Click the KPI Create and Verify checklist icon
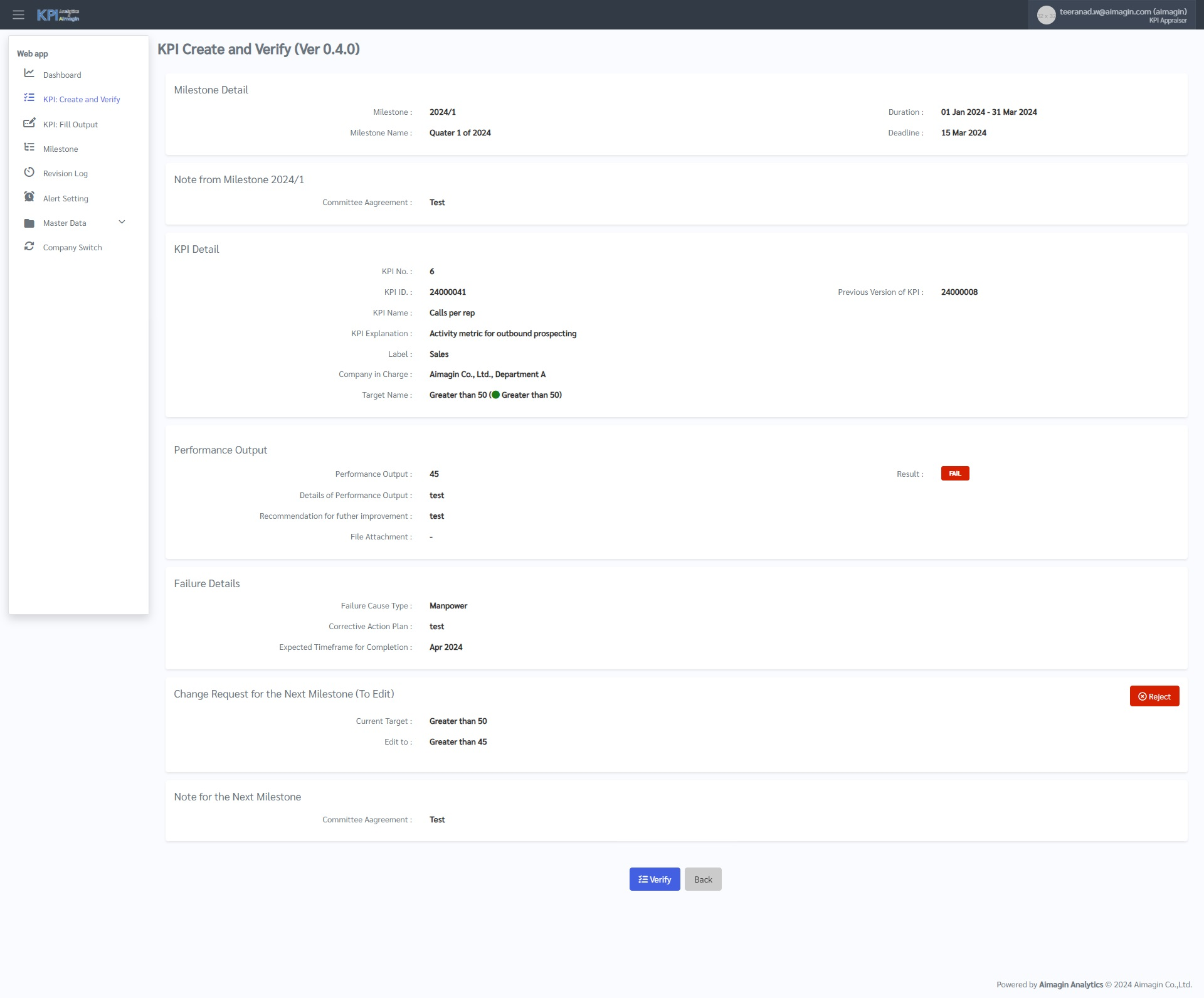Viewport: 1204px width, 998px height. coord(29,98)
